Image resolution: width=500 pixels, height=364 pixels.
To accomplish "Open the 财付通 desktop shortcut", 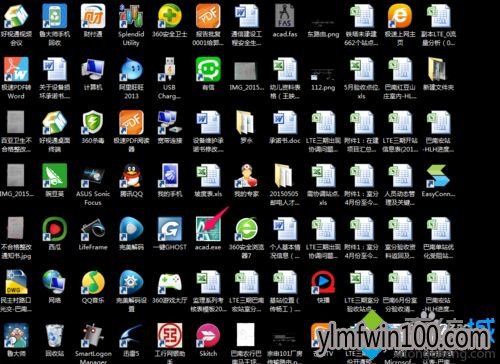I will tap(93, 21).
